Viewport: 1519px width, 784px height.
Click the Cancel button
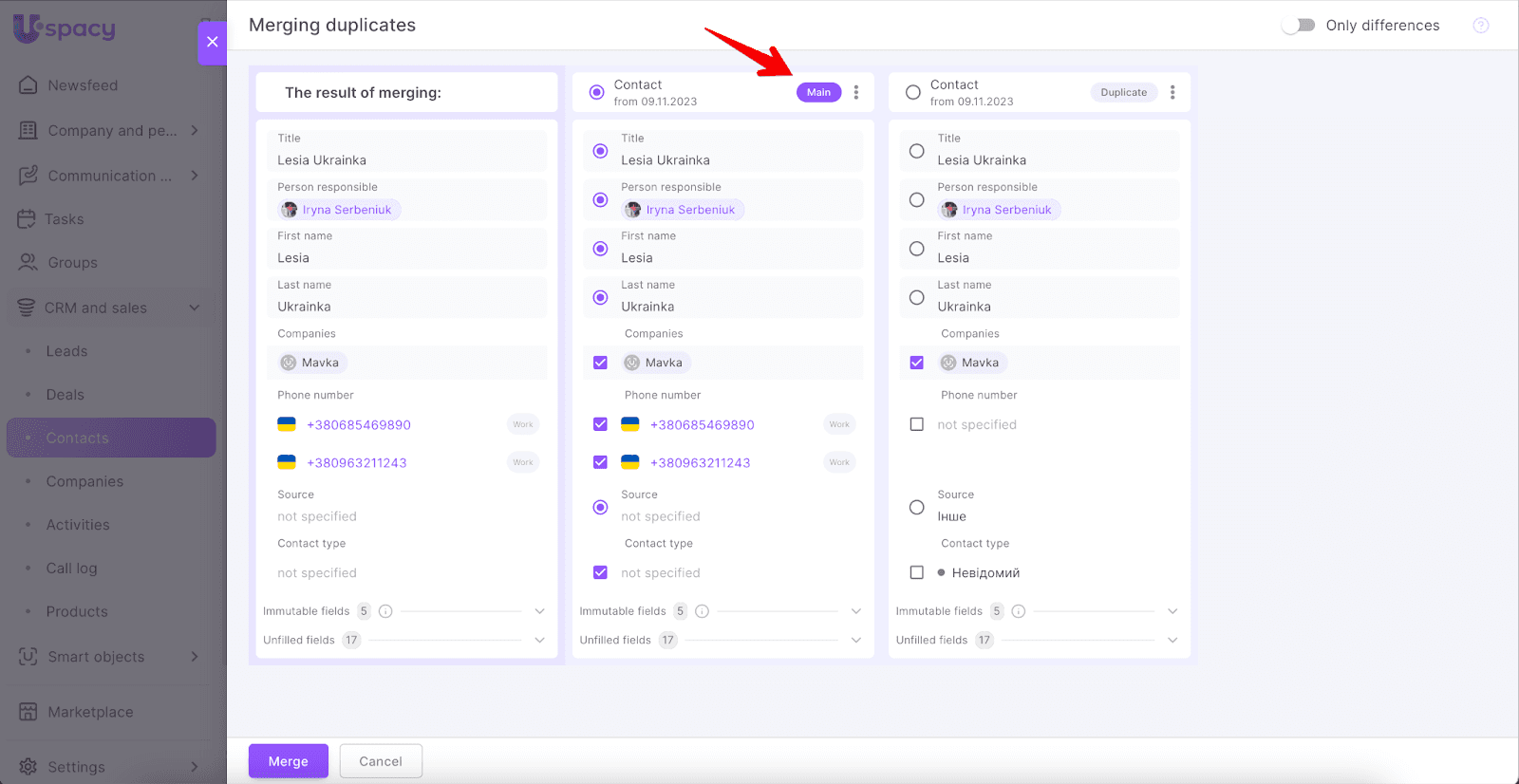pyautogui.click(x=381, y=761)
